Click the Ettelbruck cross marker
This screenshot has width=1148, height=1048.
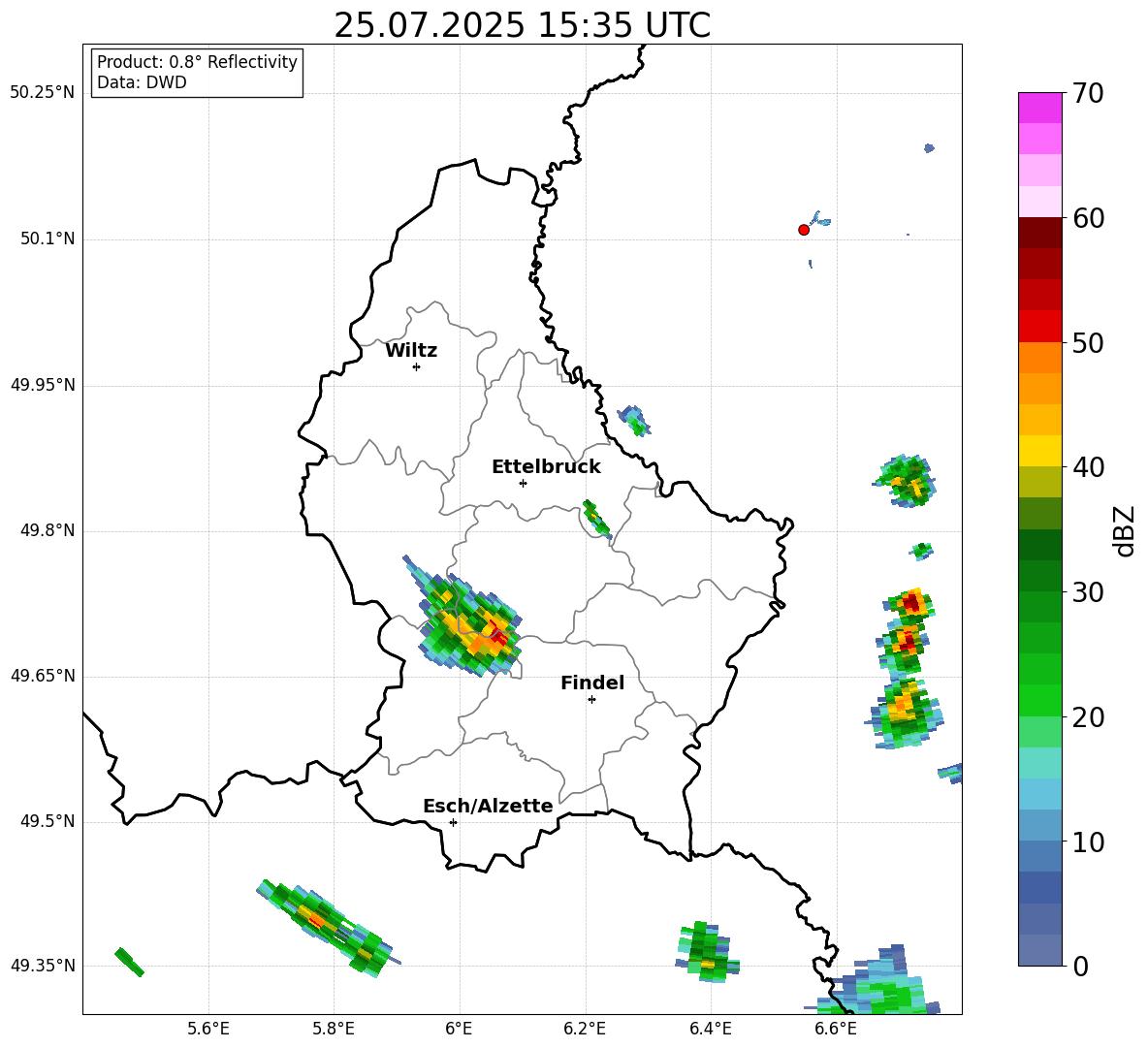[523, 483]
